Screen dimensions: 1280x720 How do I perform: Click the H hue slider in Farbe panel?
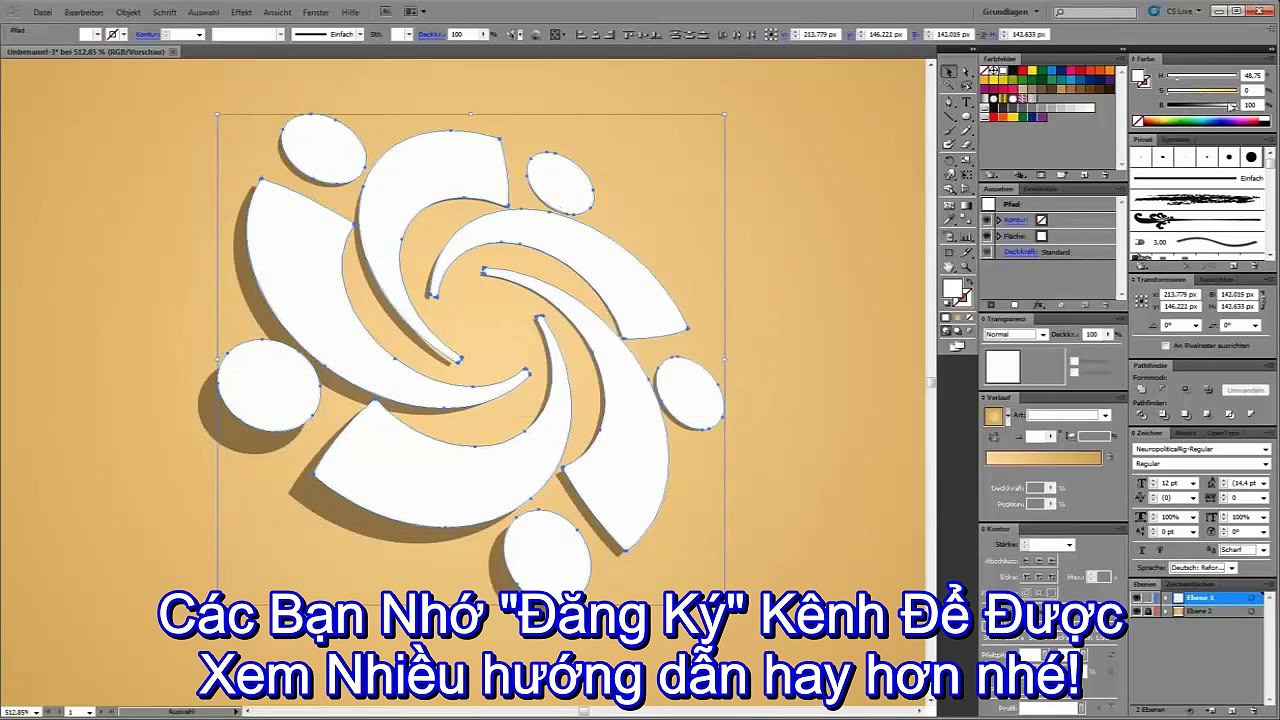click(x=1200, y=76)
